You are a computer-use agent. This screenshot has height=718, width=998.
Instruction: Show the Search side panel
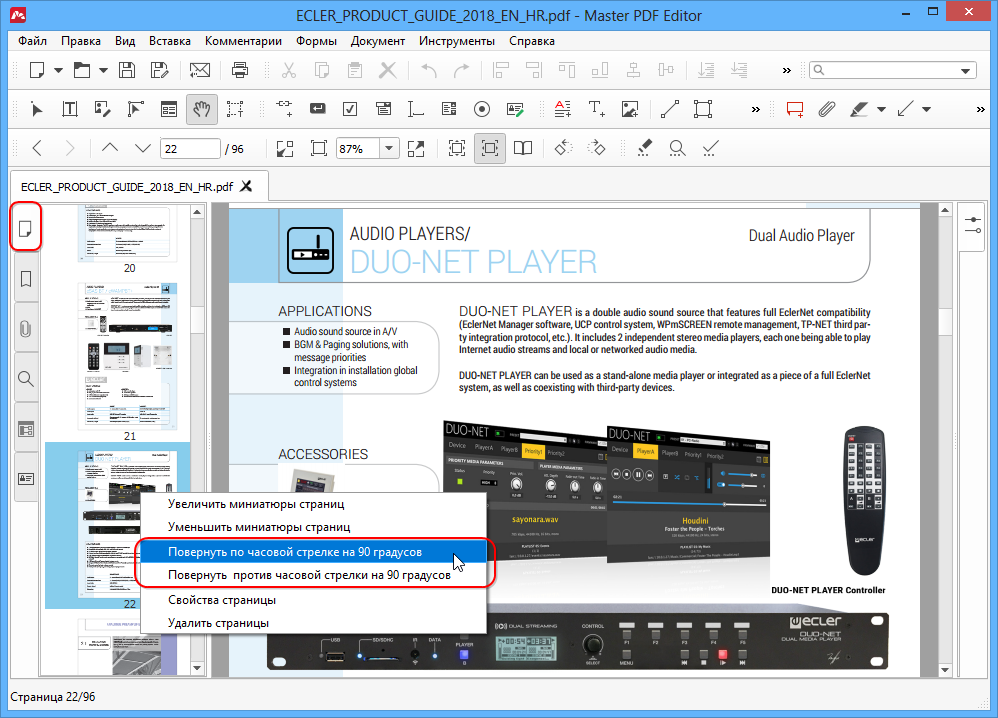(25, 379)
